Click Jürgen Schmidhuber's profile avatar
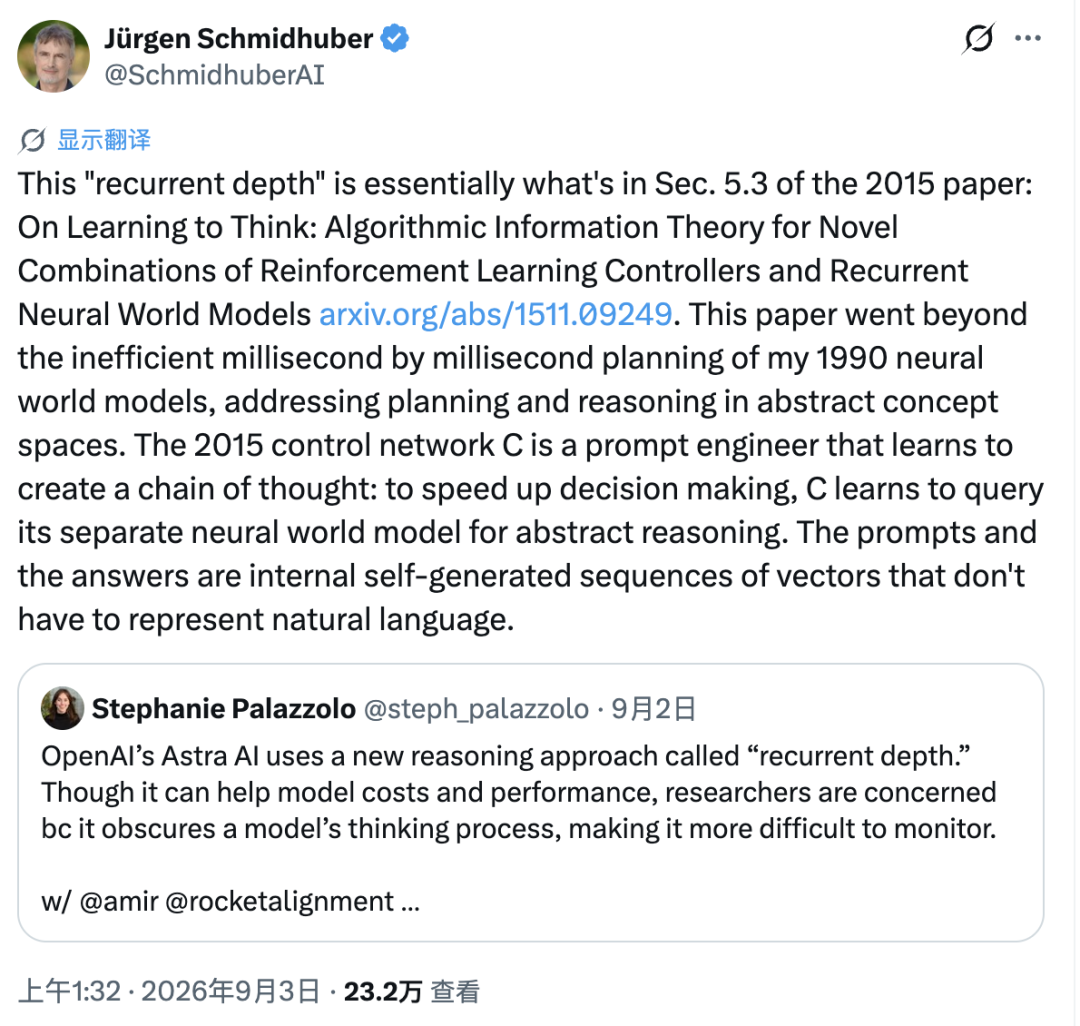Image resolution: width=1080 pixels, height=1026 pixels. click(54, 56)
